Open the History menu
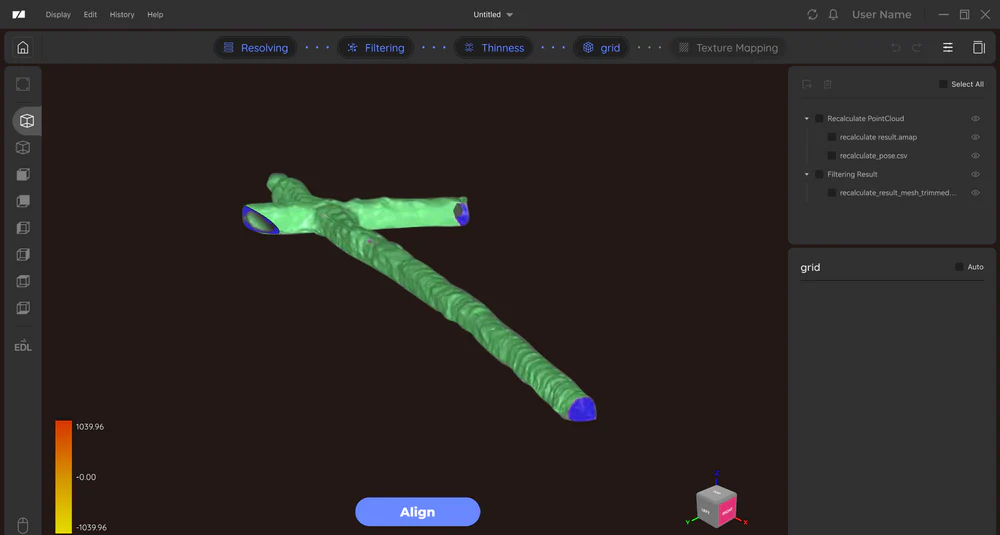Image resolution: width=1000 pixels, height=535 pixels. pyautogui.click(x=122, y=15)
